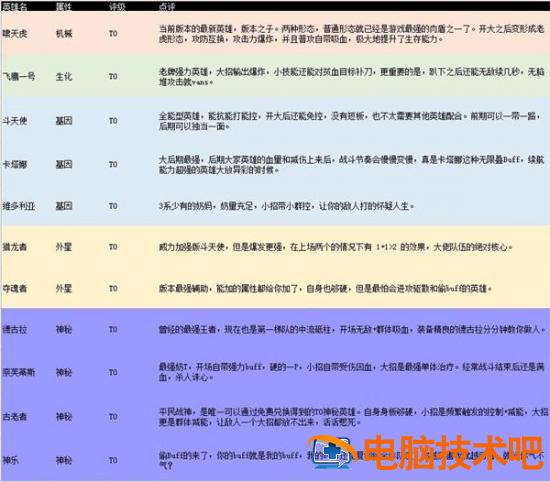Click the T0 rating in the 斗天使 row

[113, 121]
